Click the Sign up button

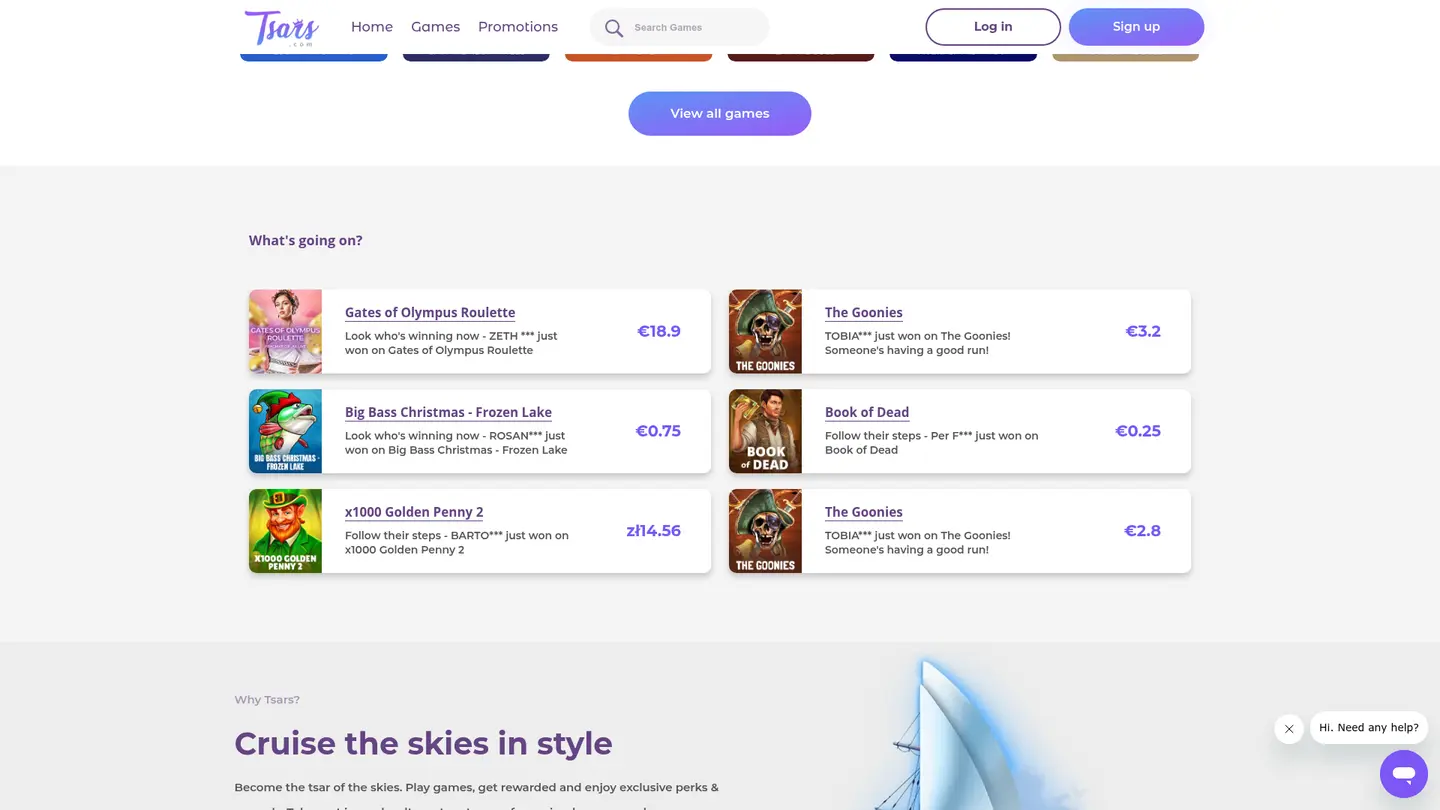1136,27
